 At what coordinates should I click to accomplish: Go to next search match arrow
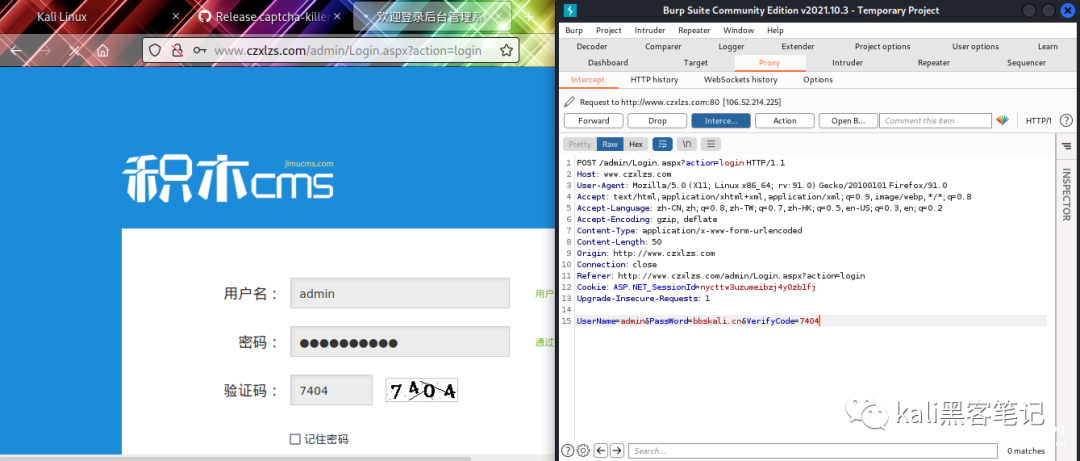click(x=617, y=451)
